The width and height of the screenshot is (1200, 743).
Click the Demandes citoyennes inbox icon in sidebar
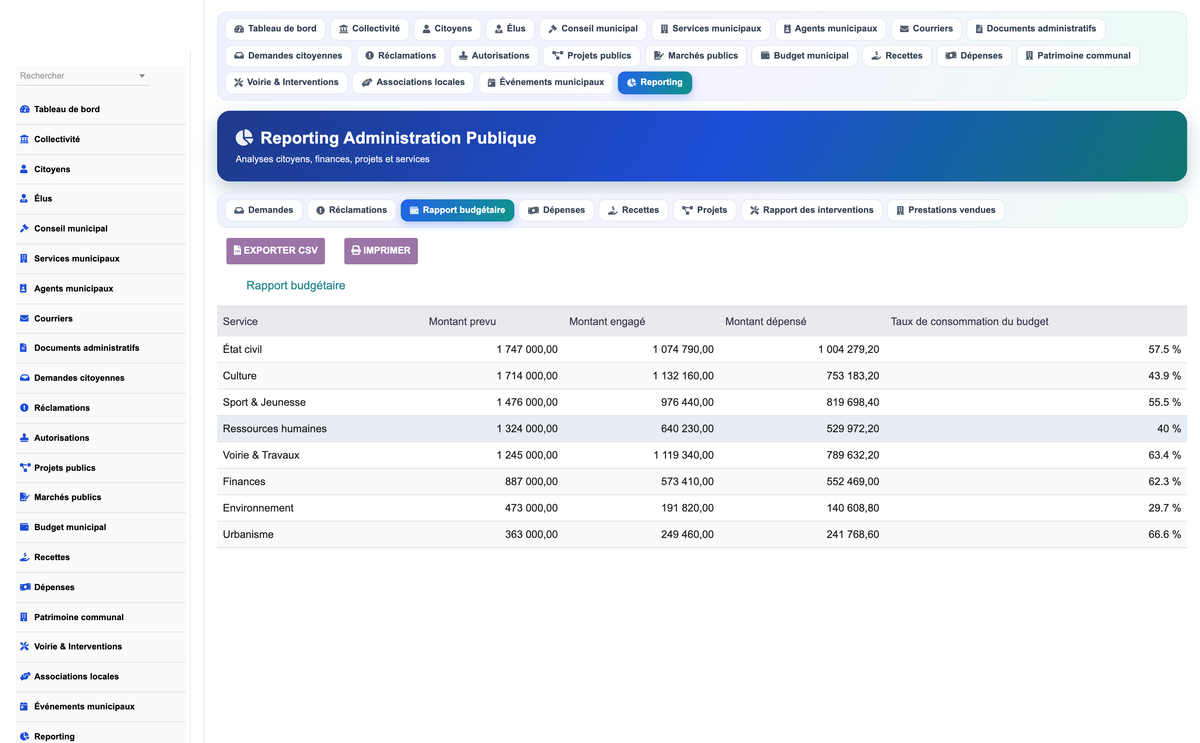pyautogui.click(x=24, y=378)
